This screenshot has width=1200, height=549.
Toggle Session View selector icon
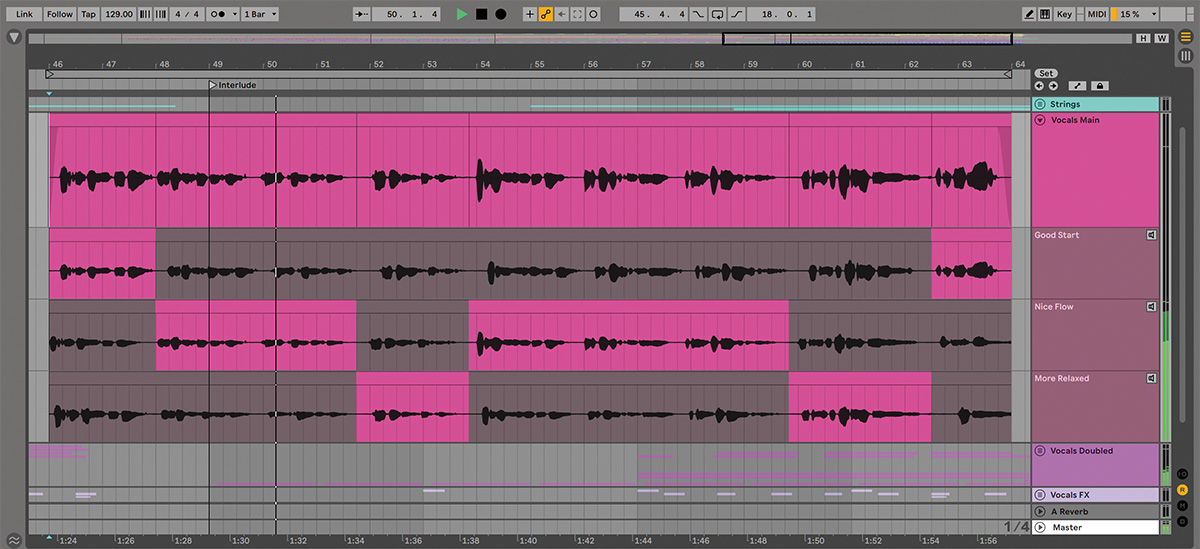click(1185, 55)
